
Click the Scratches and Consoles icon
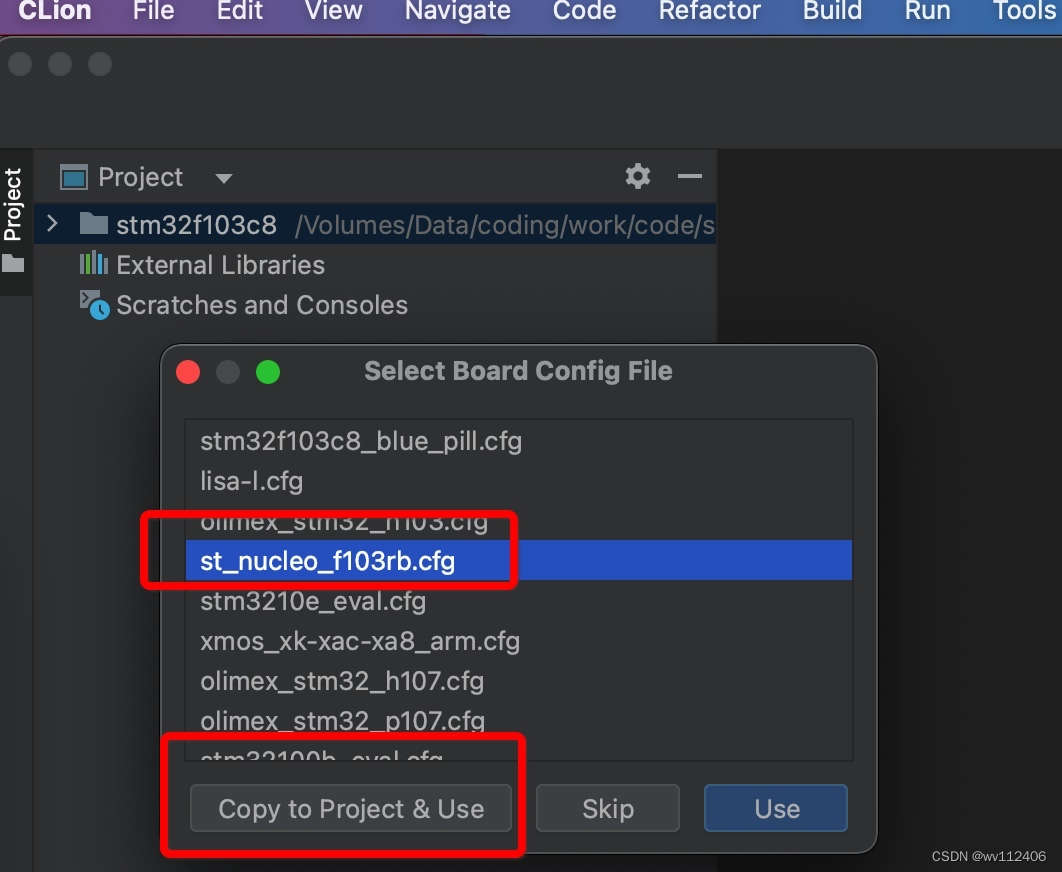[x=94, y=305]
